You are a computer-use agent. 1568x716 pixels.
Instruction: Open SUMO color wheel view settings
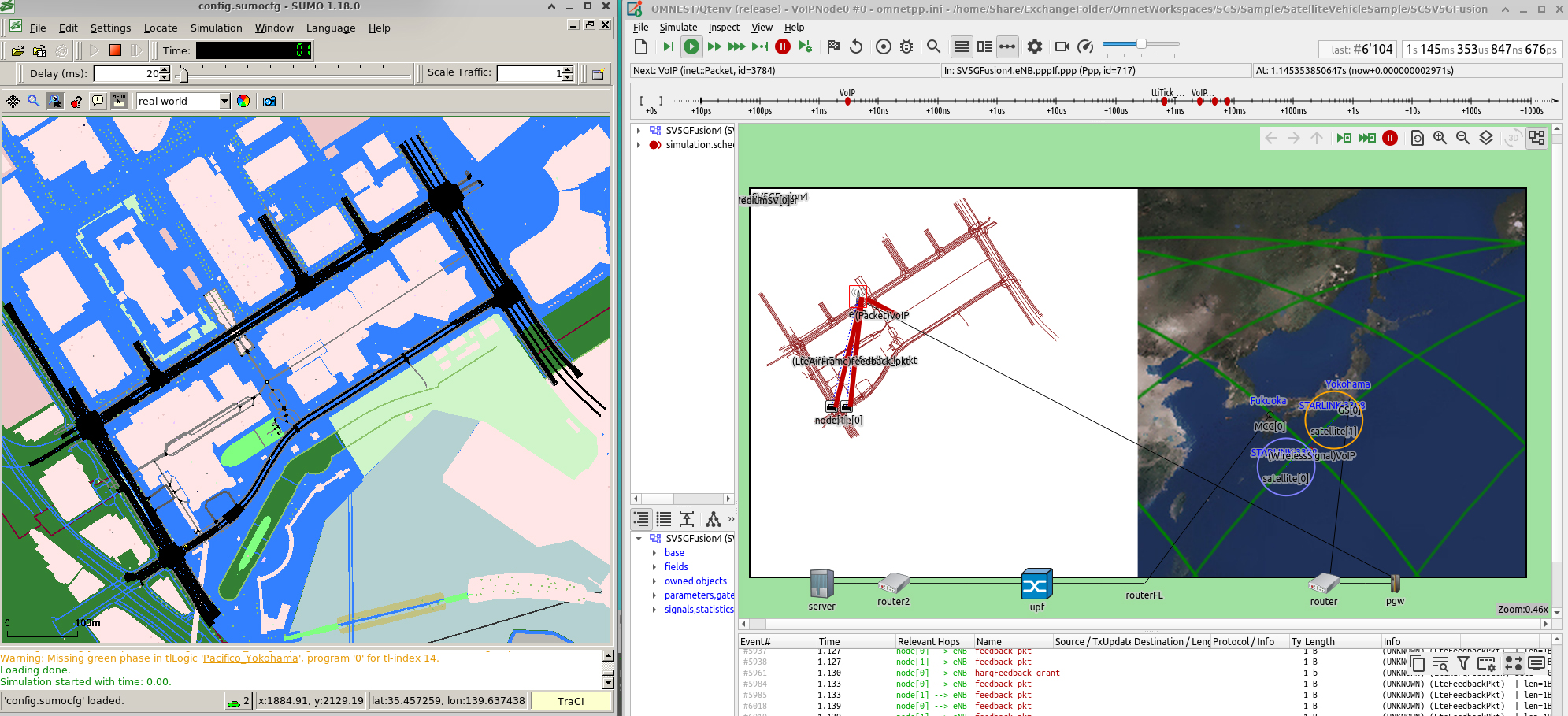tap(243, 102)
